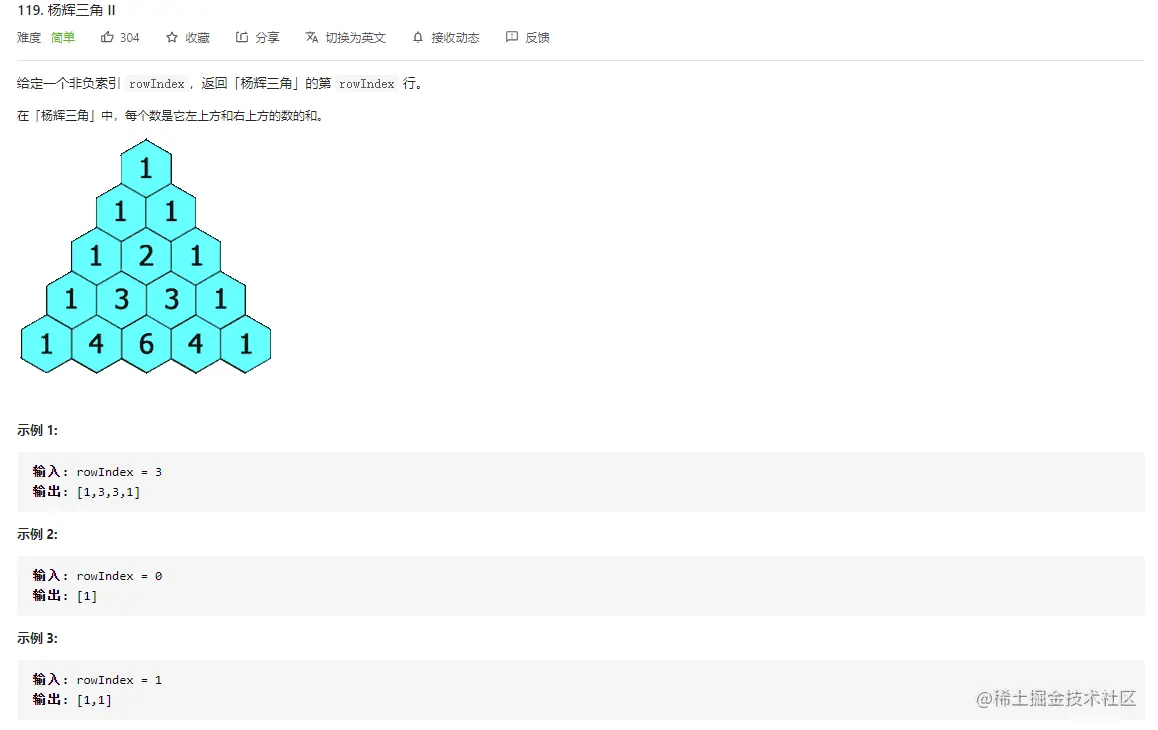The height and width of the screenshot is (730, 1158).
Task: Click the 分享 button label
Action: [267, 38]
